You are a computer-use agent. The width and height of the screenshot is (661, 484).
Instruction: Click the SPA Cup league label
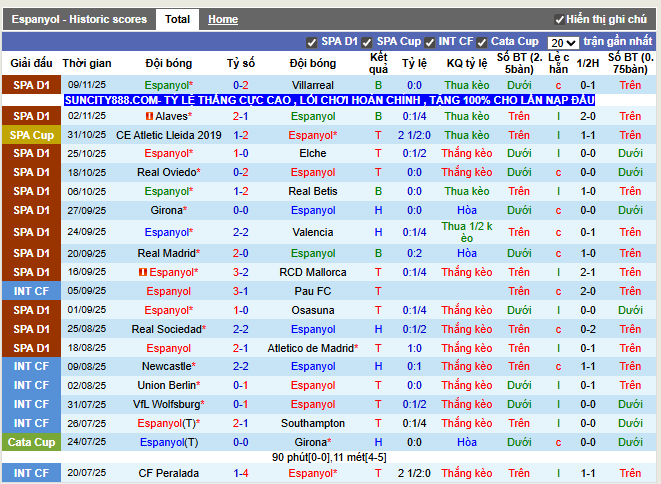pyautogui.click(x=32, y=135)
